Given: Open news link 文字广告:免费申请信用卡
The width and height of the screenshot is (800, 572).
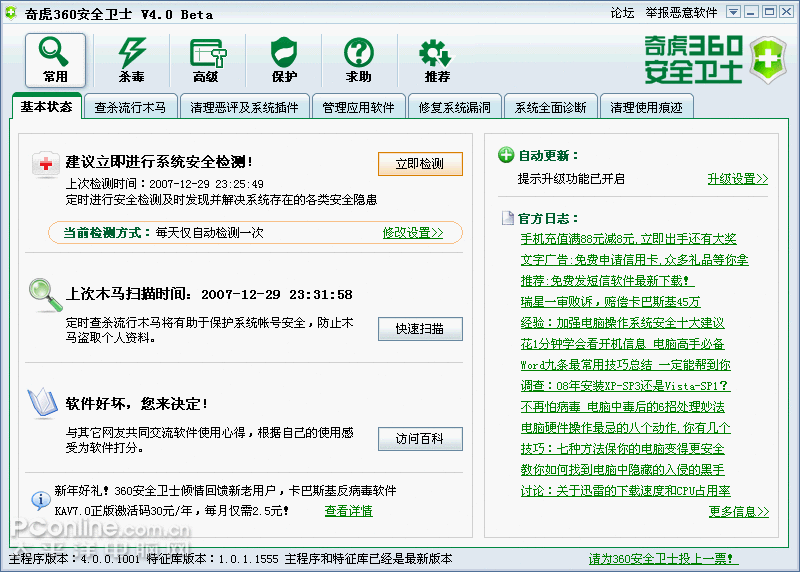Looking at the screenshot, I should pyautogui.click(x=634, y=259).
